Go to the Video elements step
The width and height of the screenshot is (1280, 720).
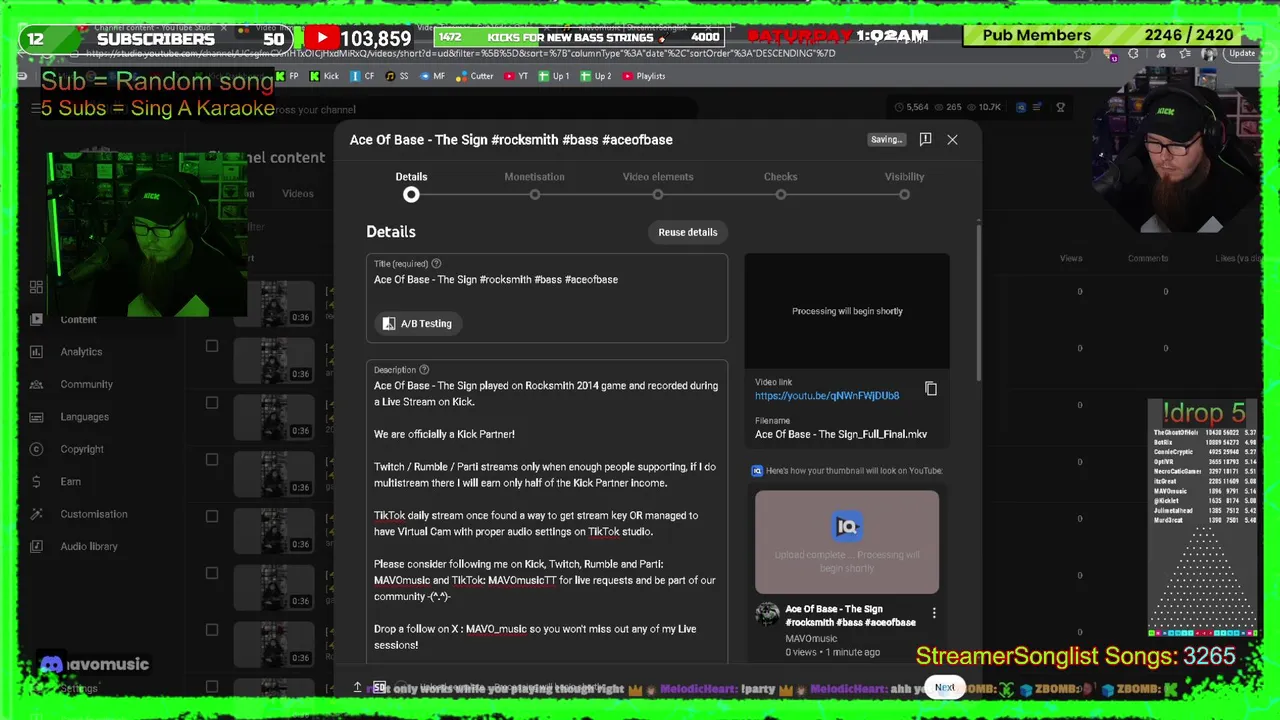tap(658, 185)
